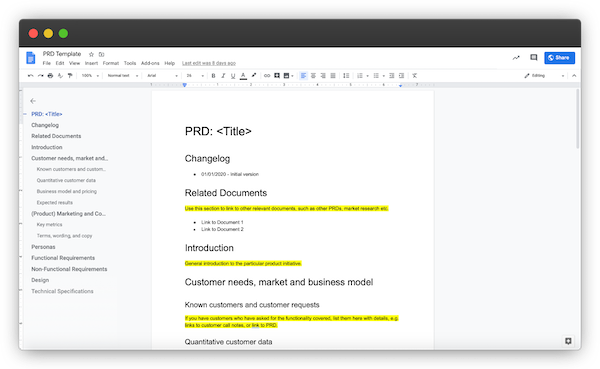Viewport: 600px width, 369px height.
Task: Open the Edit menu
Action: click(60, 63)
